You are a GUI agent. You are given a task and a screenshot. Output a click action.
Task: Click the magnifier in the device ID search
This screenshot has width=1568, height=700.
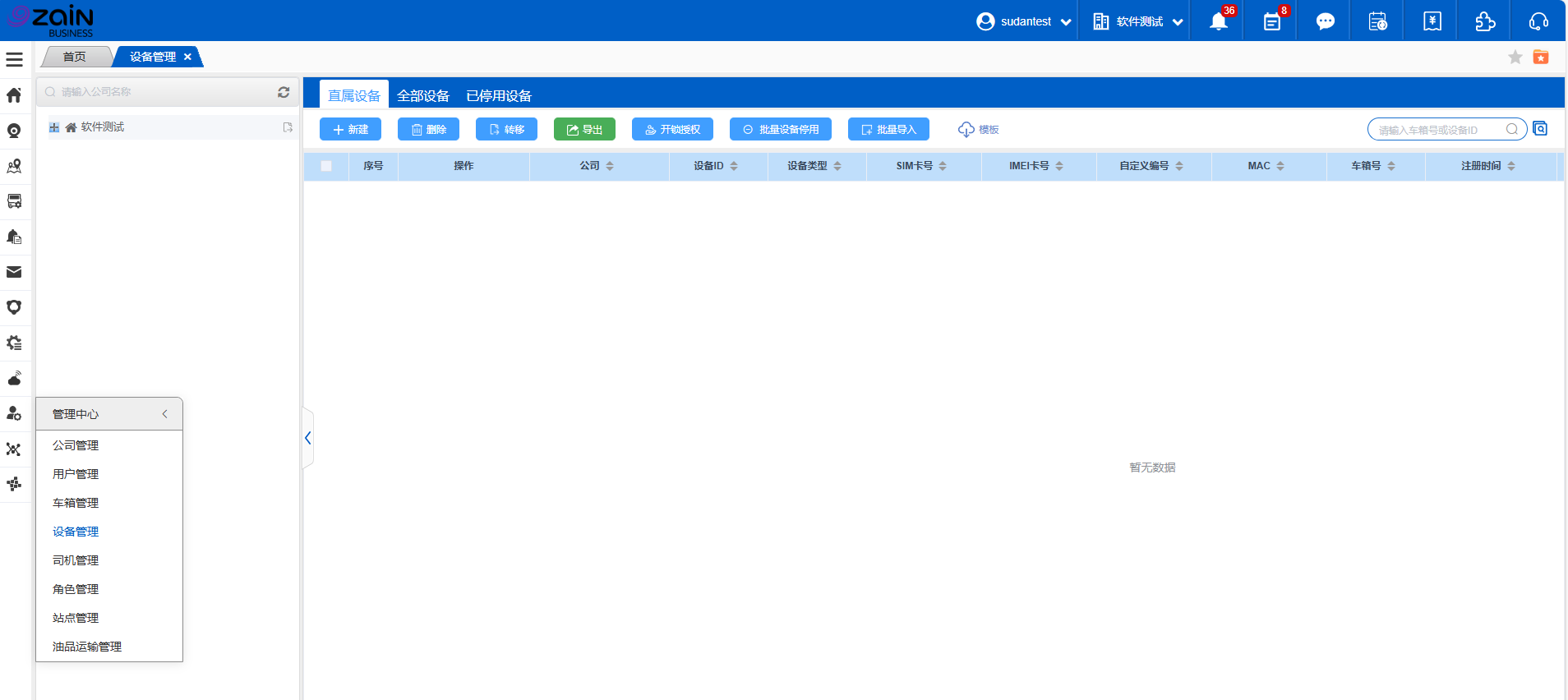click(x=1512, y=129)
